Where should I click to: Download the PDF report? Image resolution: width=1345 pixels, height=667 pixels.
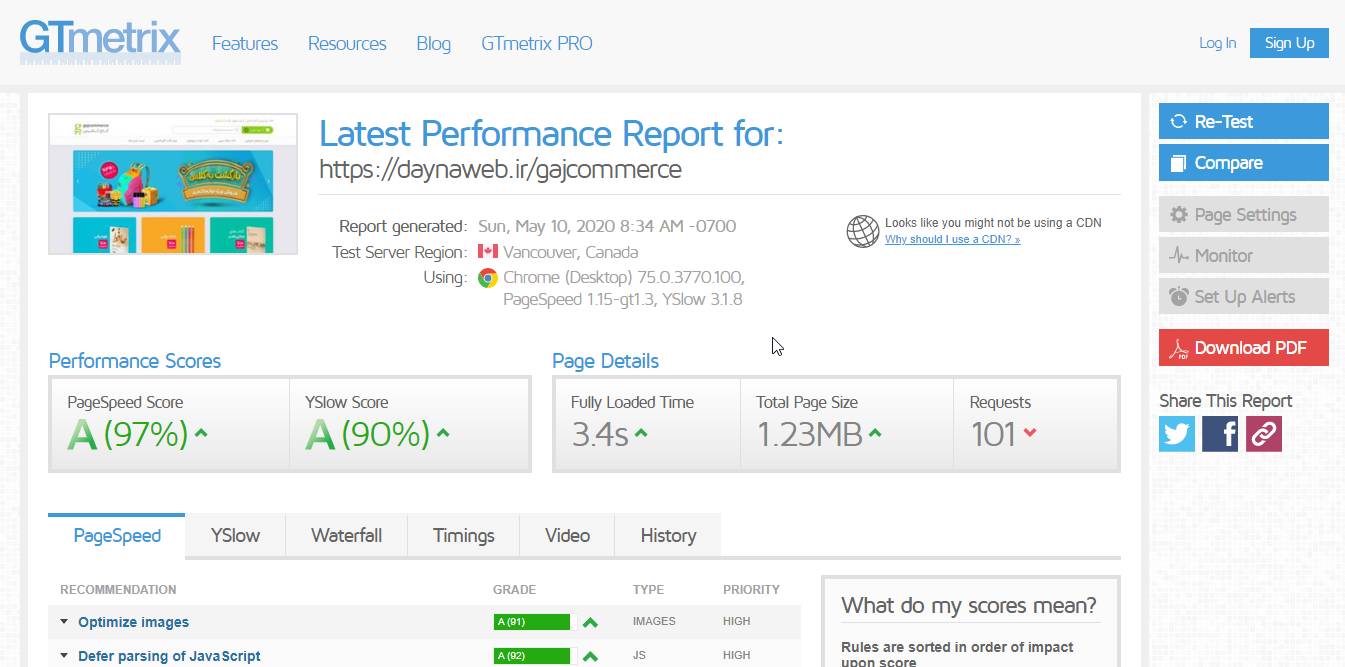(x=1244, y=347)
